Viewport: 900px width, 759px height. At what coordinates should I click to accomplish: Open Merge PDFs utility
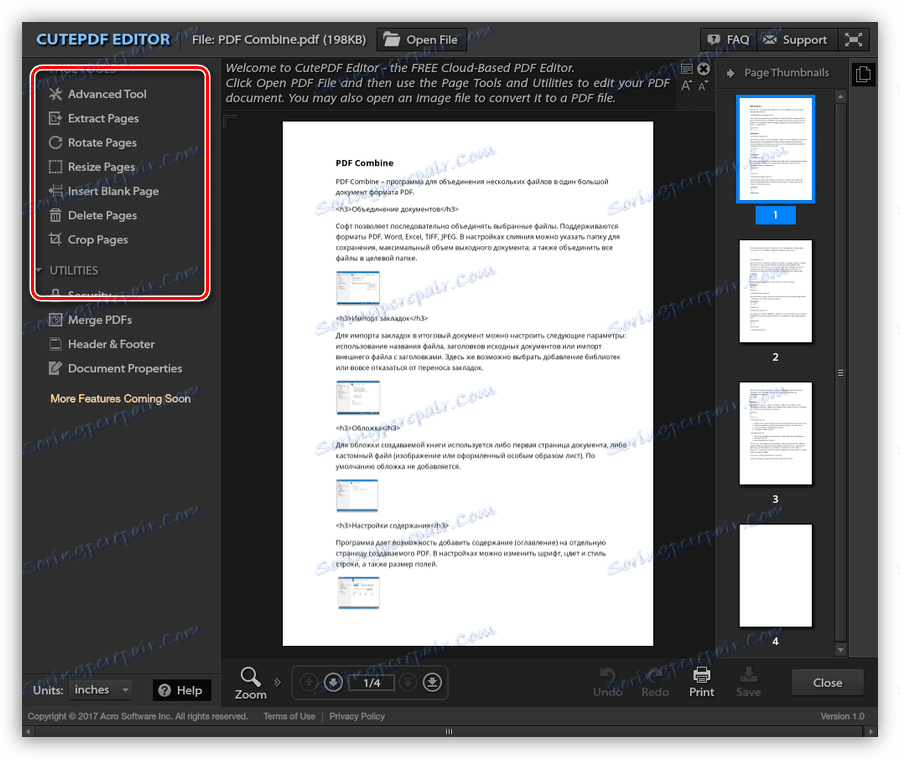pos(91,320)
